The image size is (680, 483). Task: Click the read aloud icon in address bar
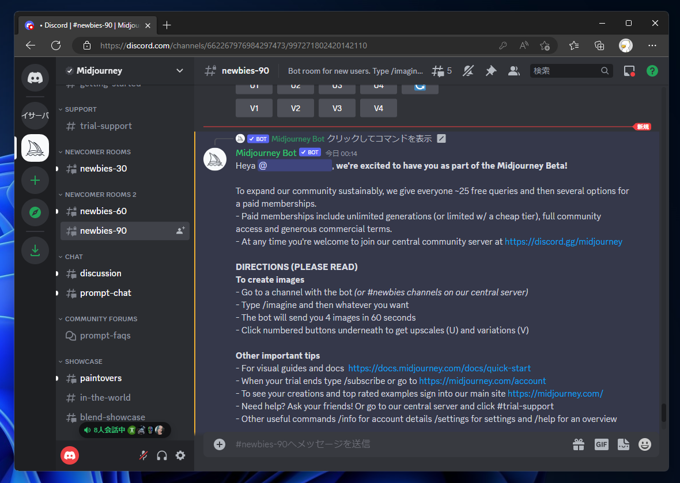coord(524,46)
